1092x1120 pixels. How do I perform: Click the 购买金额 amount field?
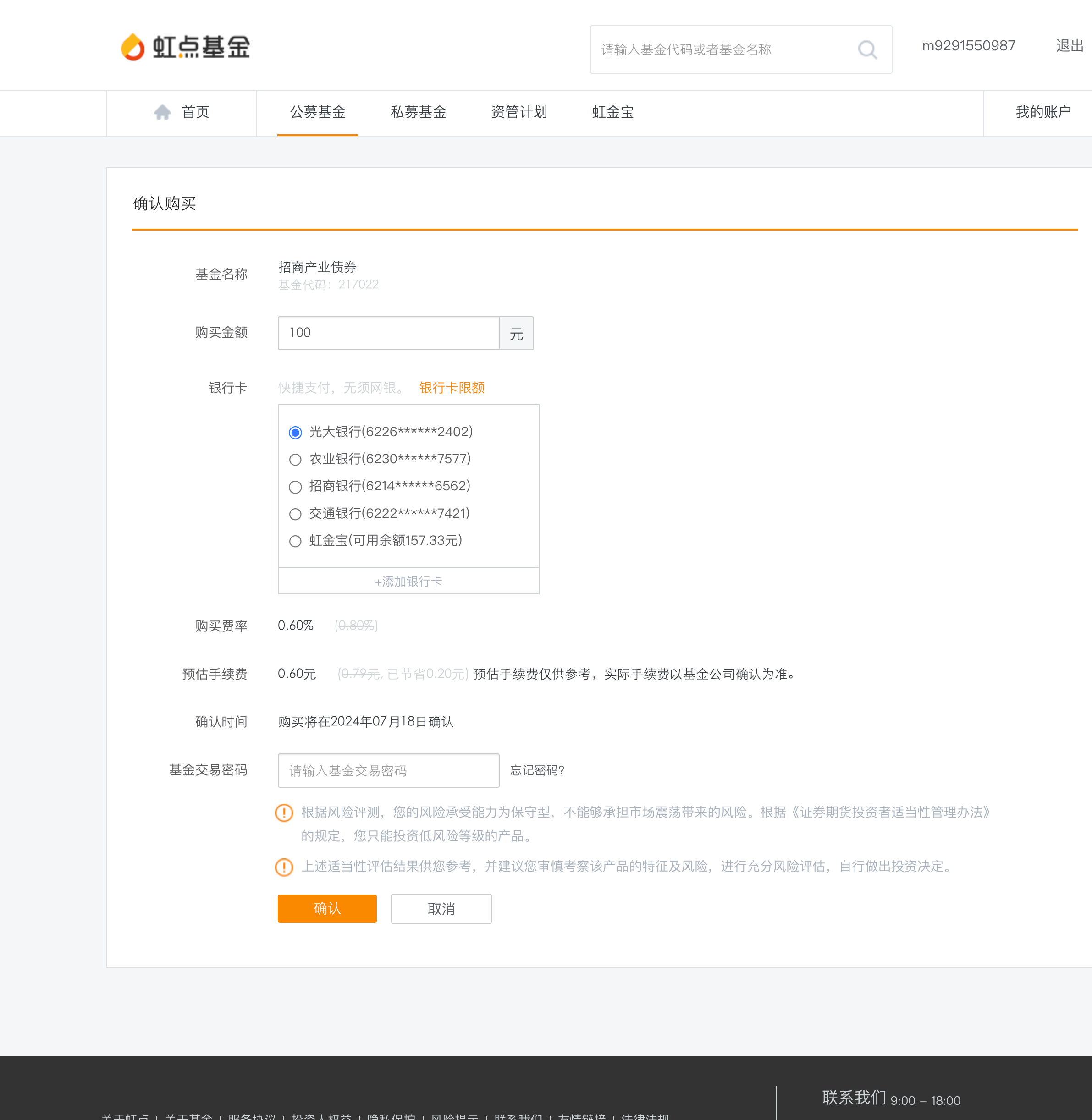point(388,333)
